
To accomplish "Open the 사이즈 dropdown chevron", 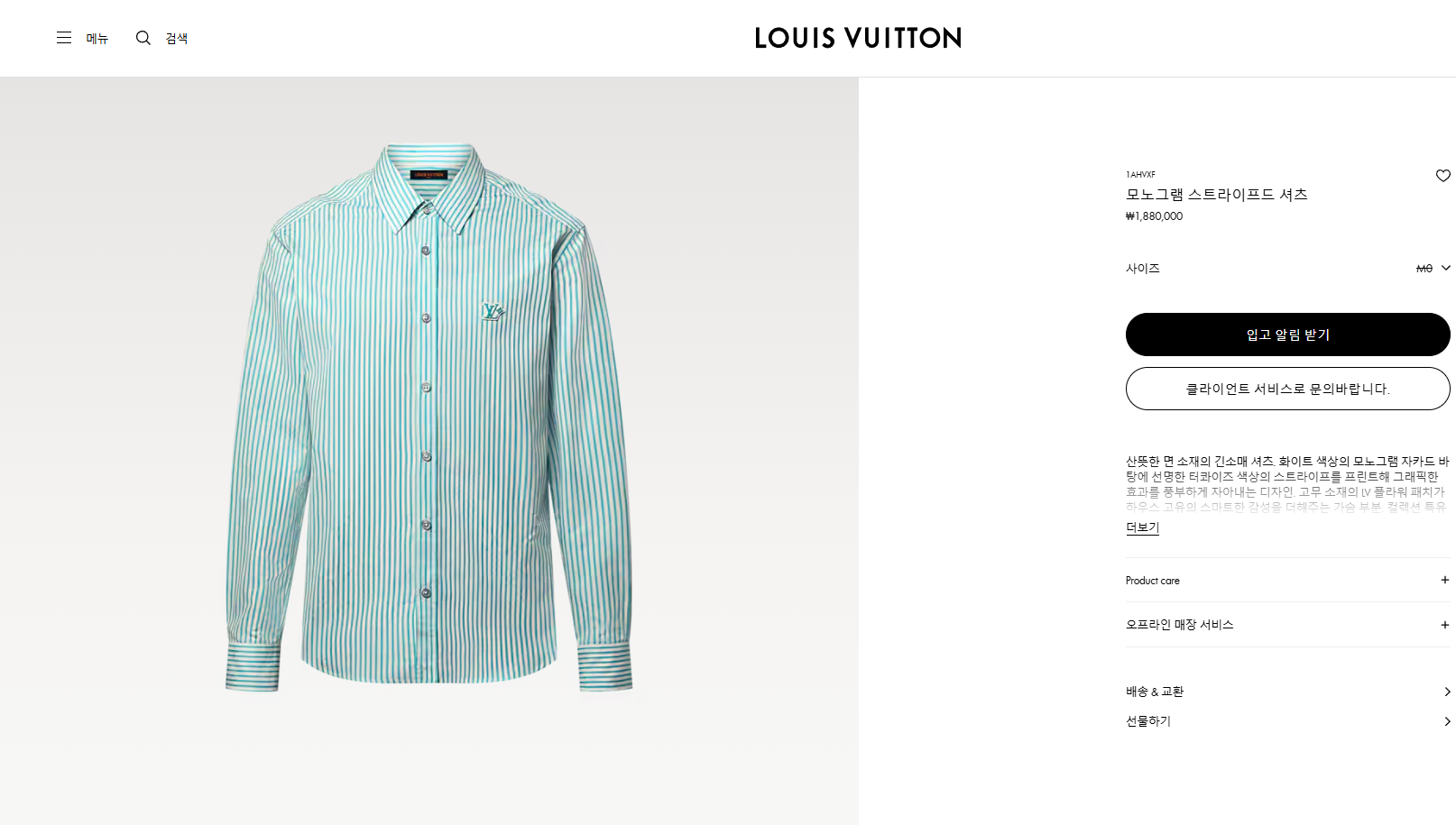I will click(1445, 268).
